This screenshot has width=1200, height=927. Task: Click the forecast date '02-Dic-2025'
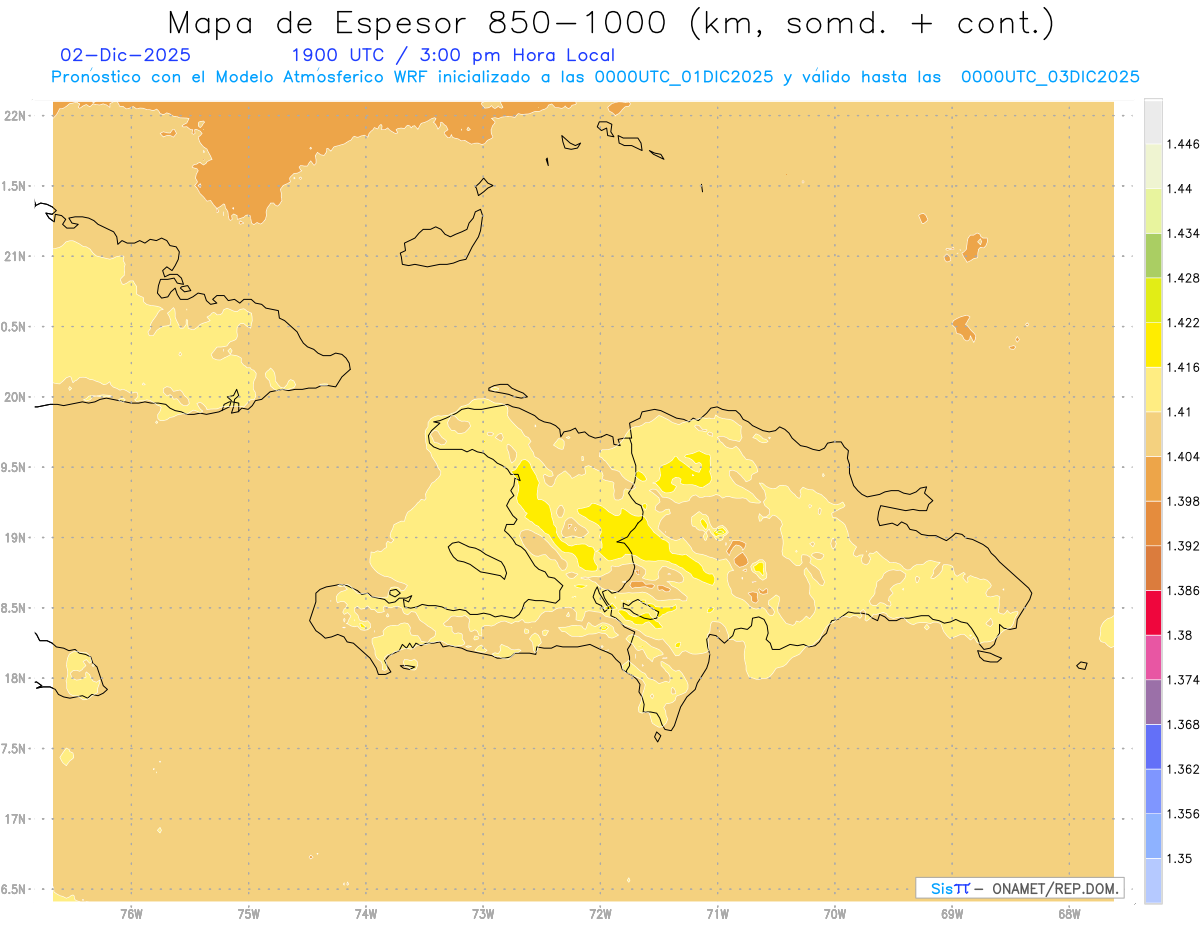click(x=125, y=56)
